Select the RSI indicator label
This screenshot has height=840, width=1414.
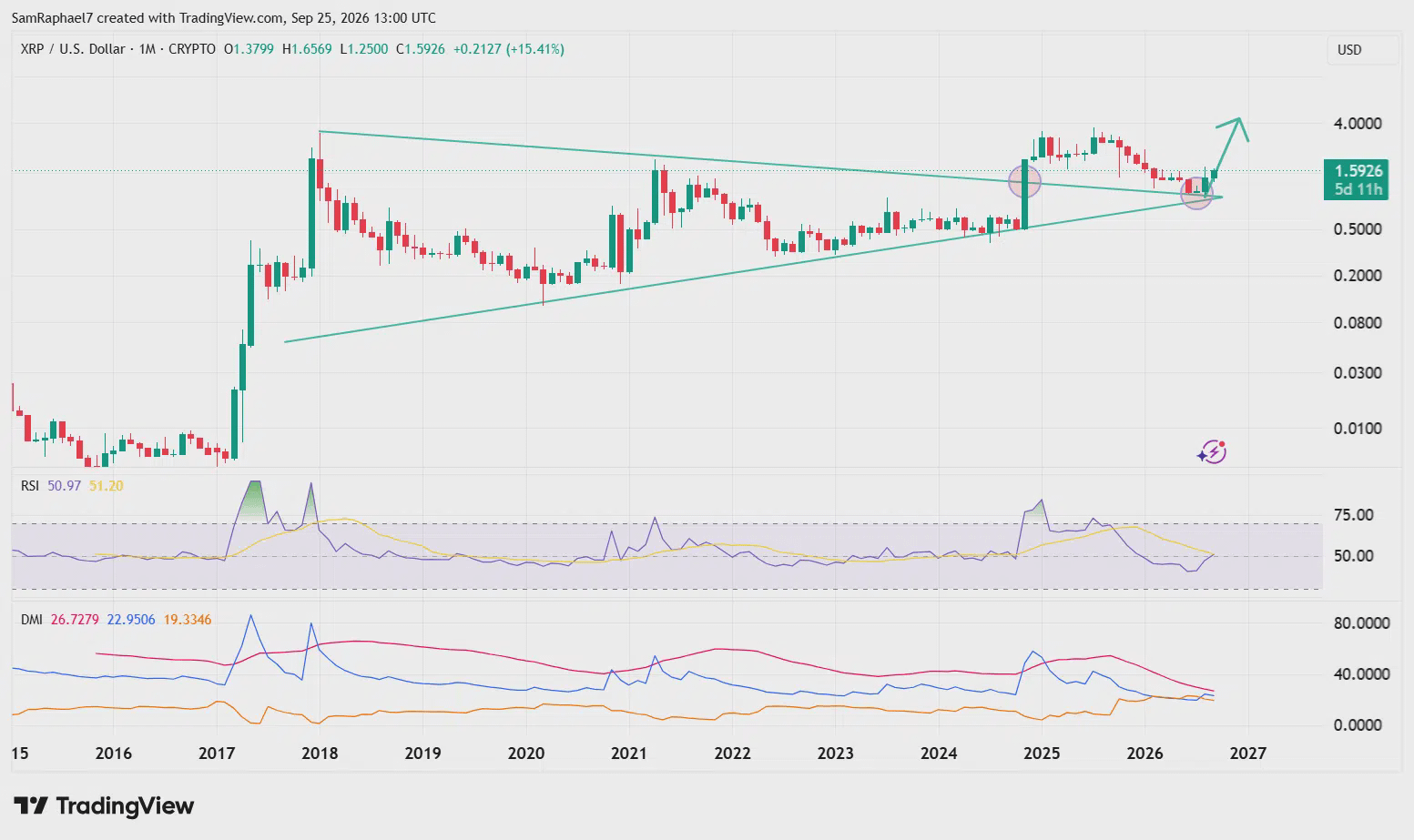pos(30,486)
